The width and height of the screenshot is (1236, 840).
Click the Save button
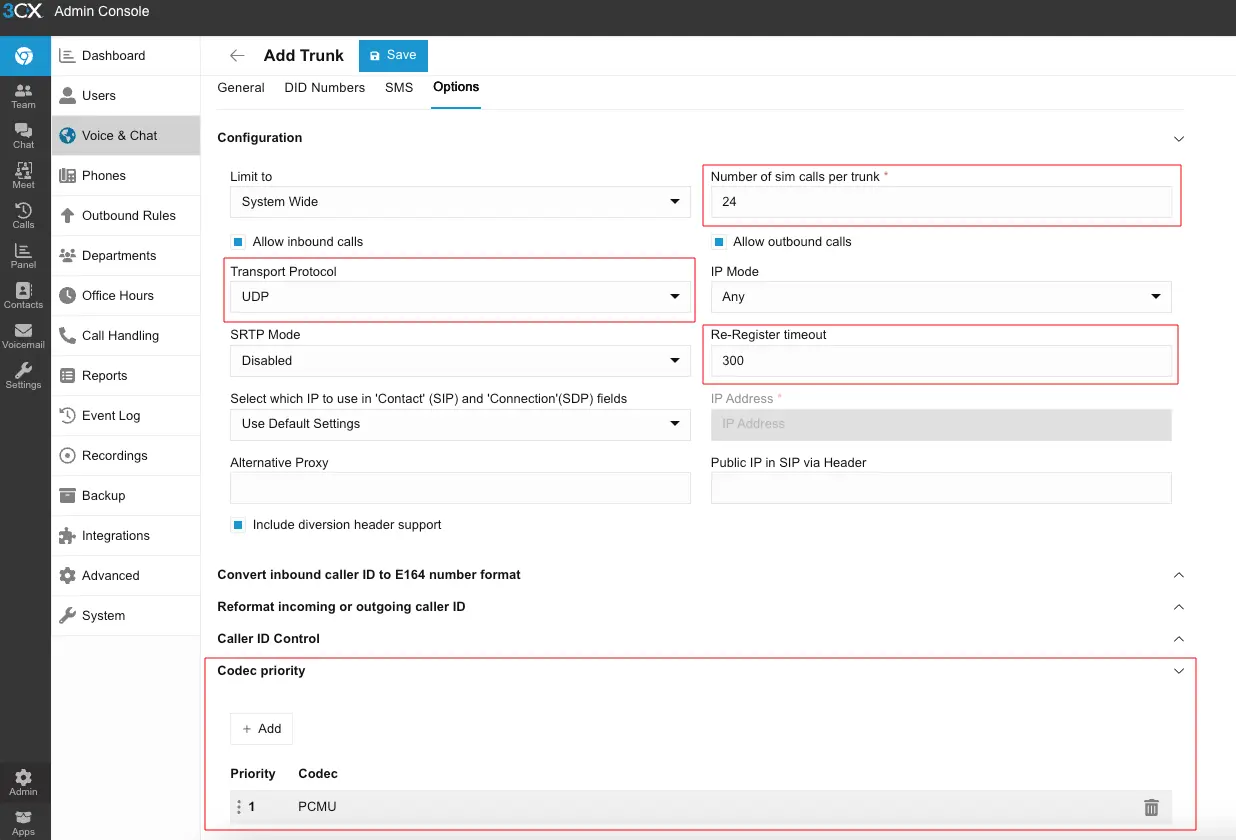click(393, 56)
